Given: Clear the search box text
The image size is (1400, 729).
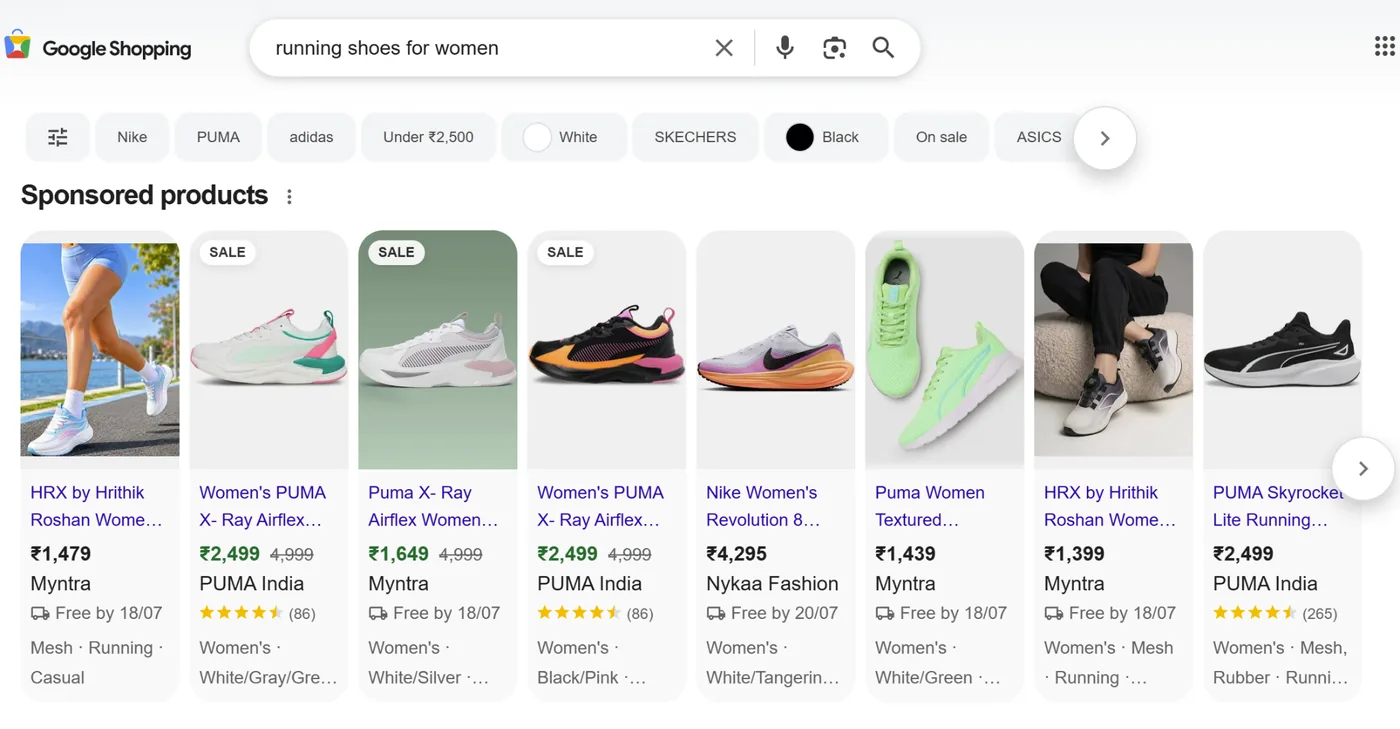Looking at the screenshot, I should pyautogui.click(x=724, y=48).
